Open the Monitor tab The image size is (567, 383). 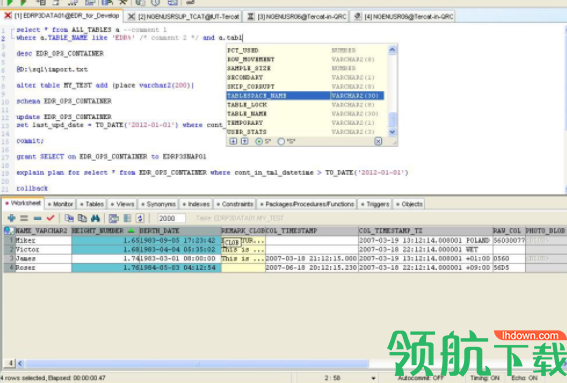60,204
